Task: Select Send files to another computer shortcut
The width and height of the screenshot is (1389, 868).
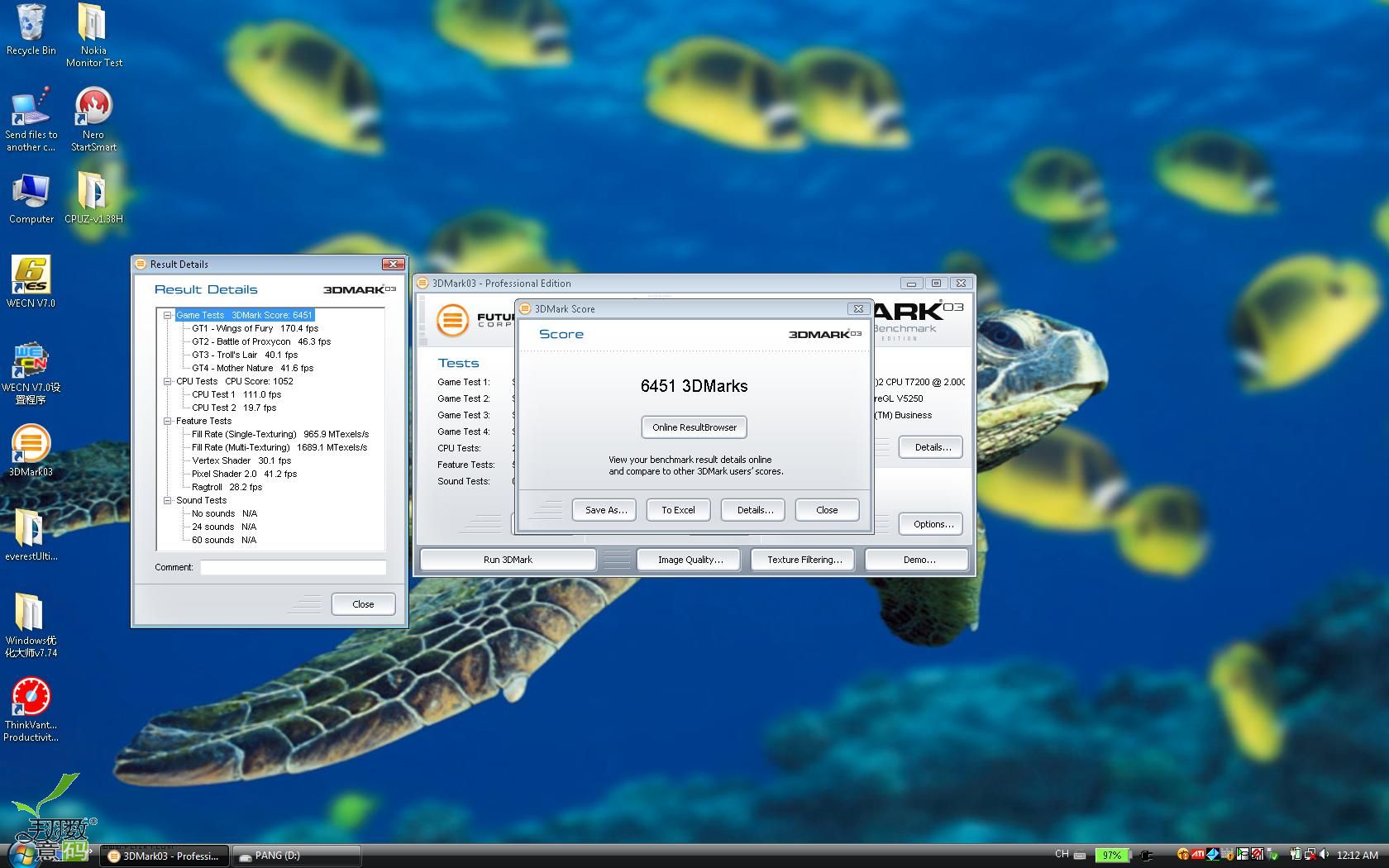Action: tap(31, 119)
